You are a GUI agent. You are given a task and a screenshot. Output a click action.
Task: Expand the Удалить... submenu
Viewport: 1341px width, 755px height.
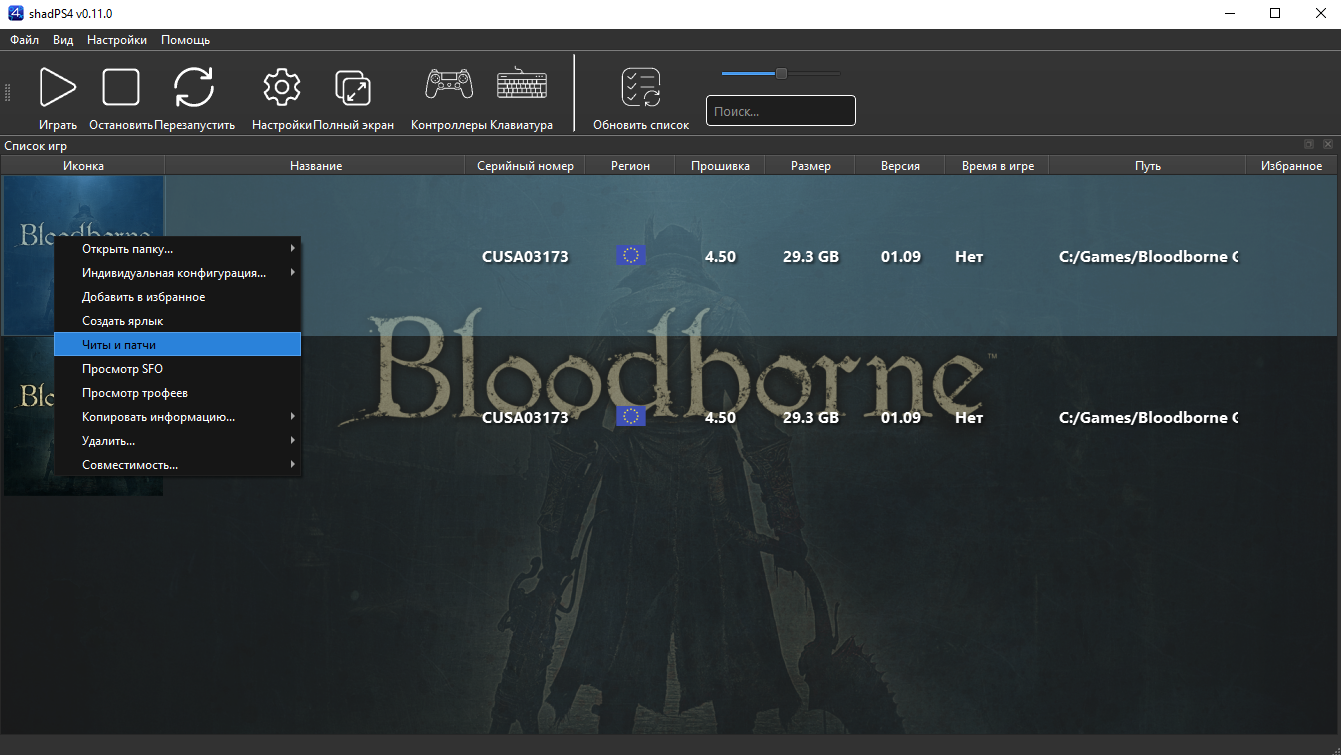click(177, 441)
